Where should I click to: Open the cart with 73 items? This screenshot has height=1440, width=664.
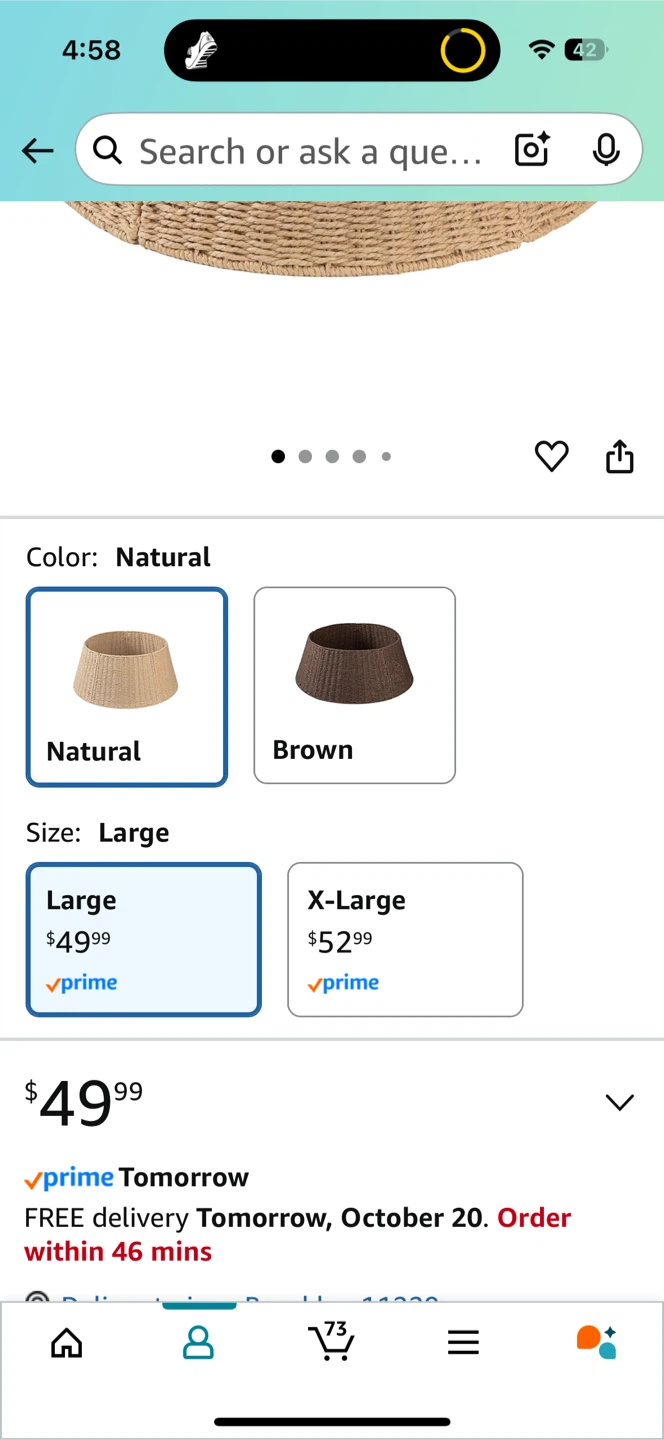(331, 1341)
